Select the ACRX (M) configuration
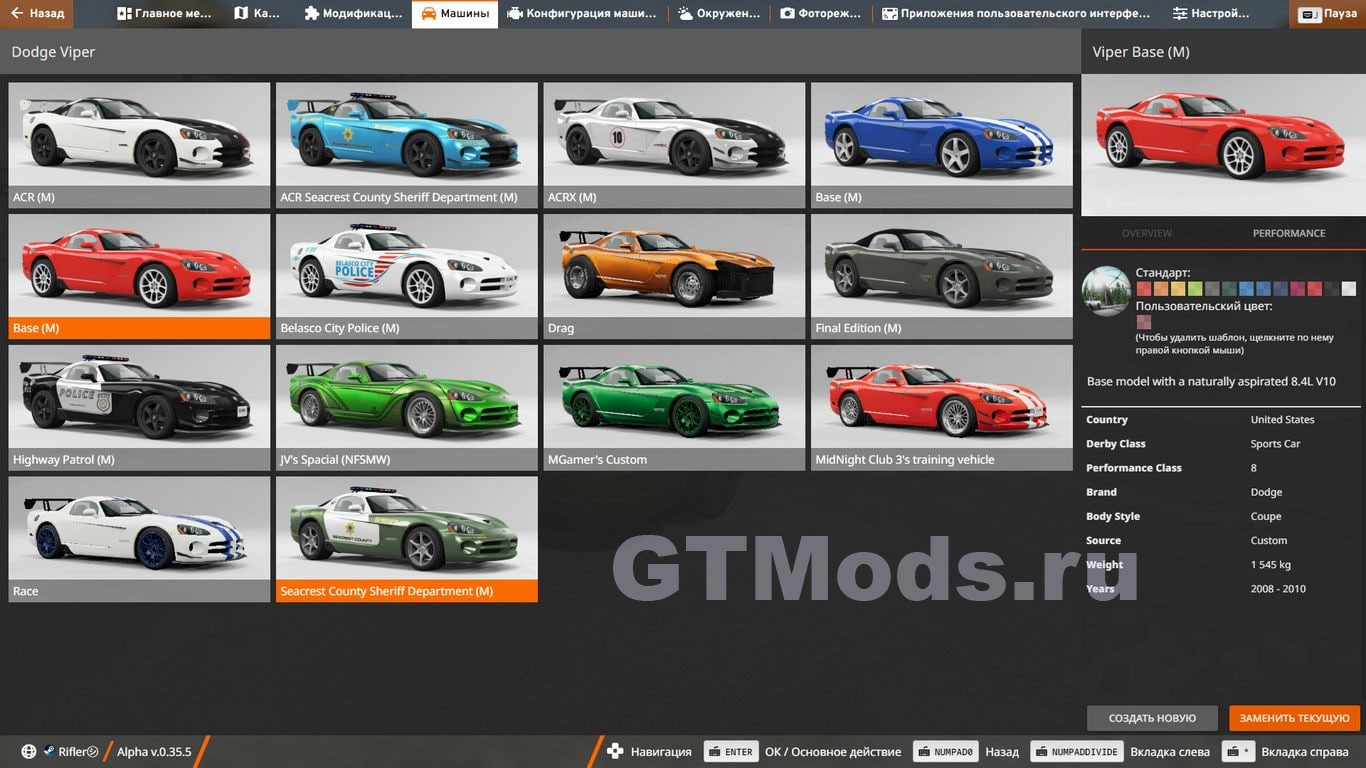The width and height of the screenshot is (1366, 768). pyautogui.click(x=674, y=145)
